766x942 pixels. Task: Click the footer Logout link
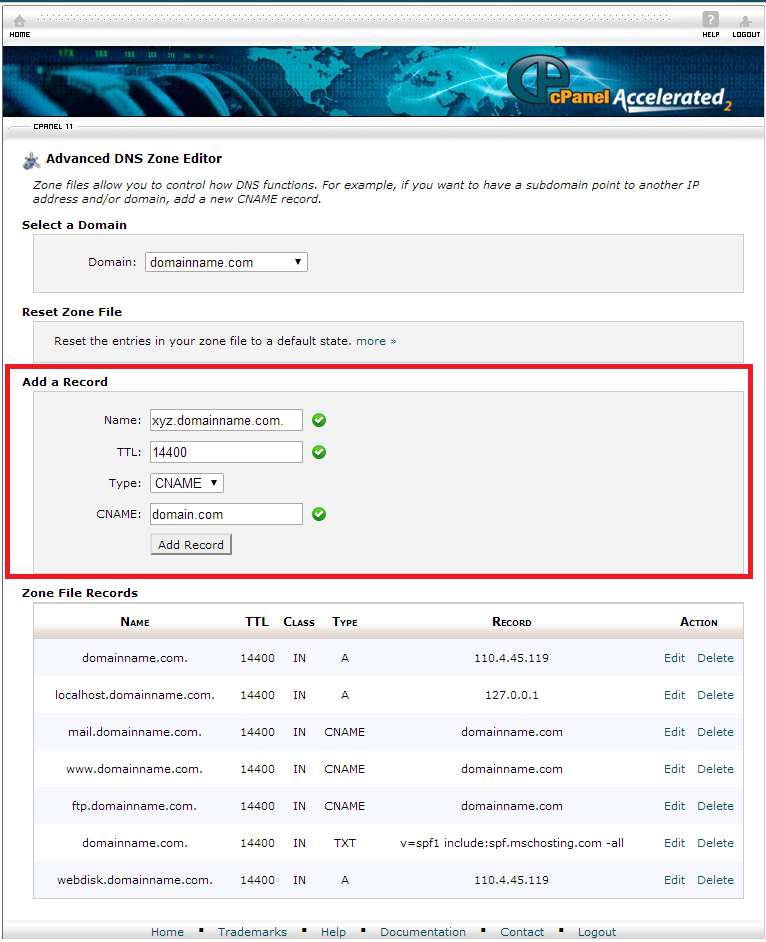[x=597, y=932]
